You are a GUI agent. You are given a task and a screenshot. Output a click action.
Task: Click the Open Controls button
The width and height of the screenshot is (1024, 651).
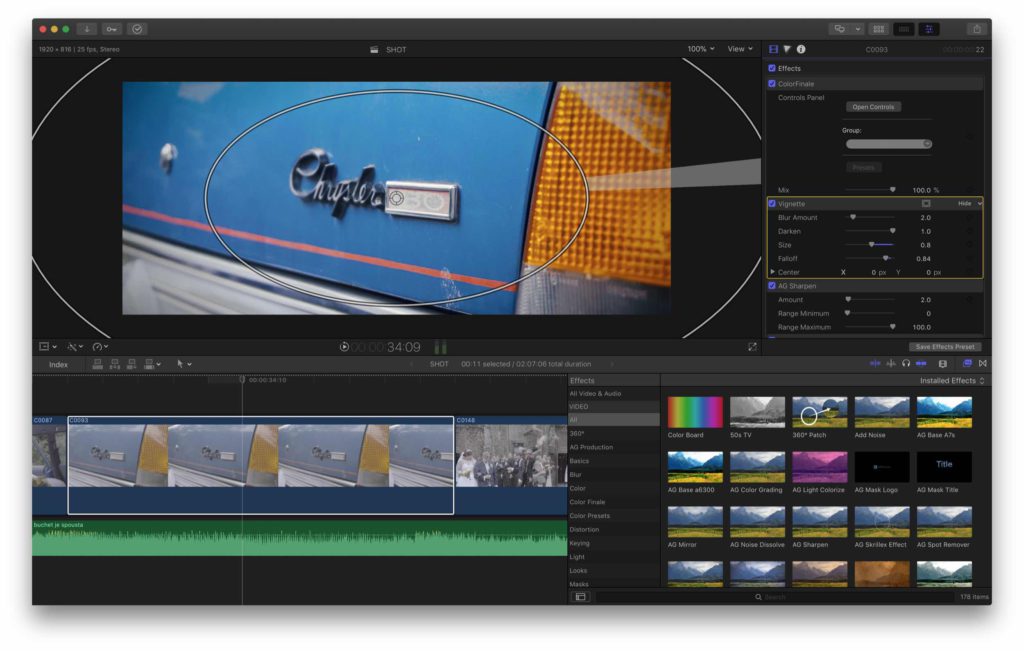873,107
